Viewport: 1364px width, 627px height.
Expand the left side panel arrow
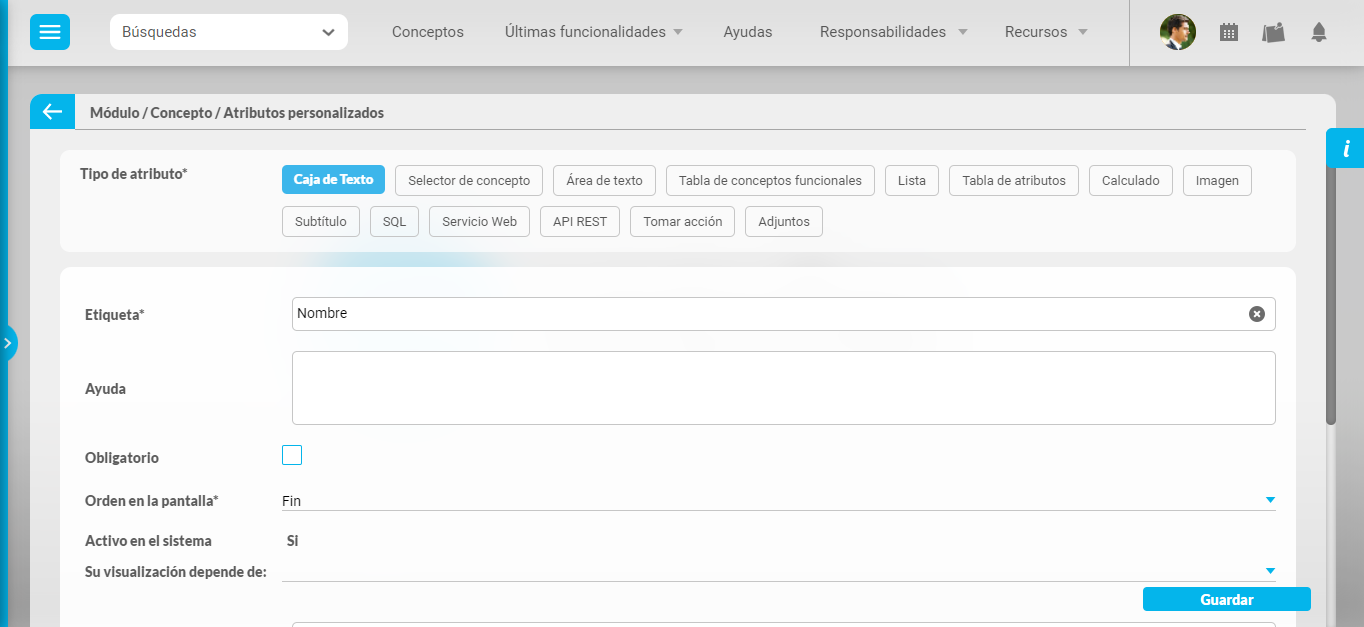8,343
